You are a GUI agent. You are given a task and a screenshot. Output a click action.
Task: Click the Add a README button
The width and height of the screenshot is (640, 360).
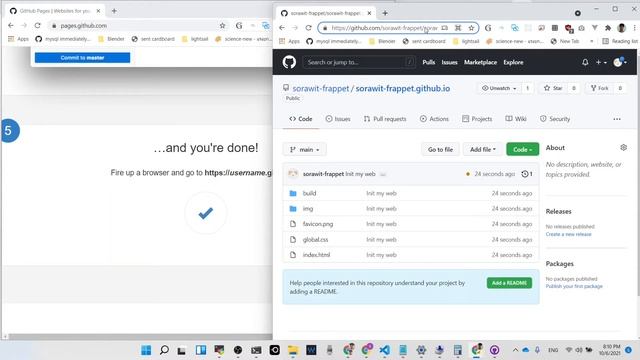pos(509,283)
